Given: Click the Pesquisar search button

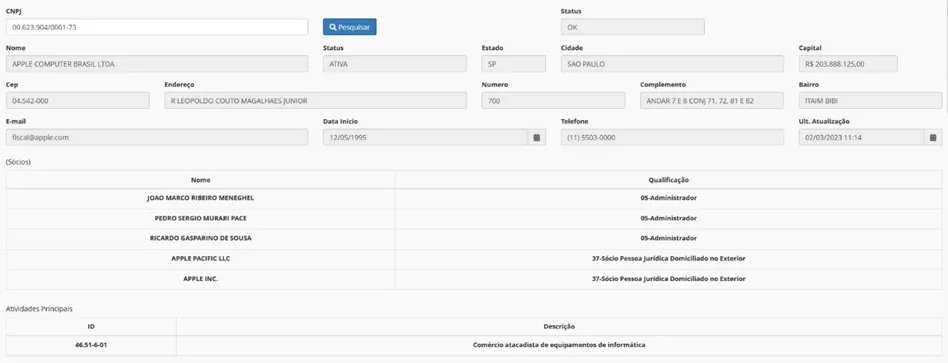Looking at the screenshot, I should point(349,27).
